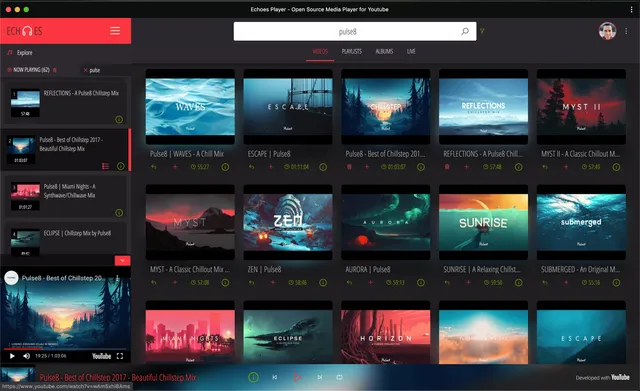Show tracklist of Best of Chillstep queue item
This screenshot has width=640, height=391.
click(x=105, y=166)
